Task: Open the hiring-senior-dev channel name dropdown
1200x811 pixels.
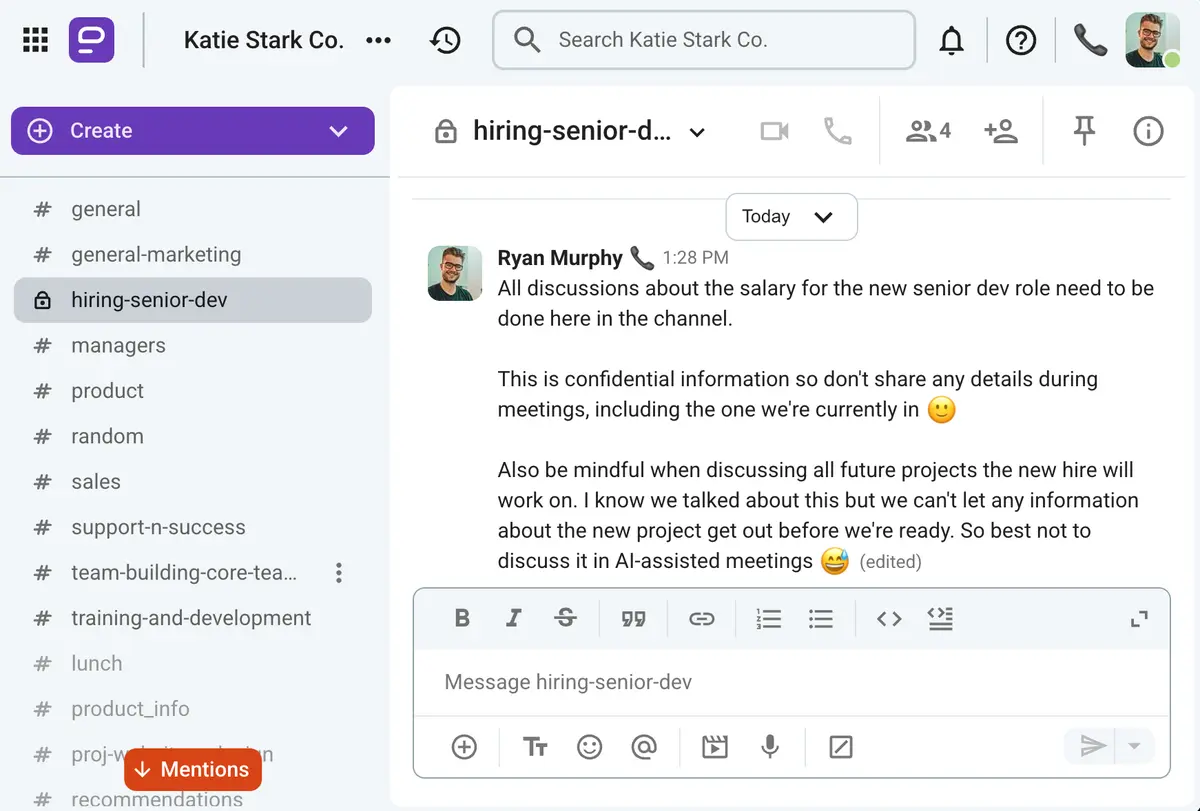Action: tap(697, 131)
